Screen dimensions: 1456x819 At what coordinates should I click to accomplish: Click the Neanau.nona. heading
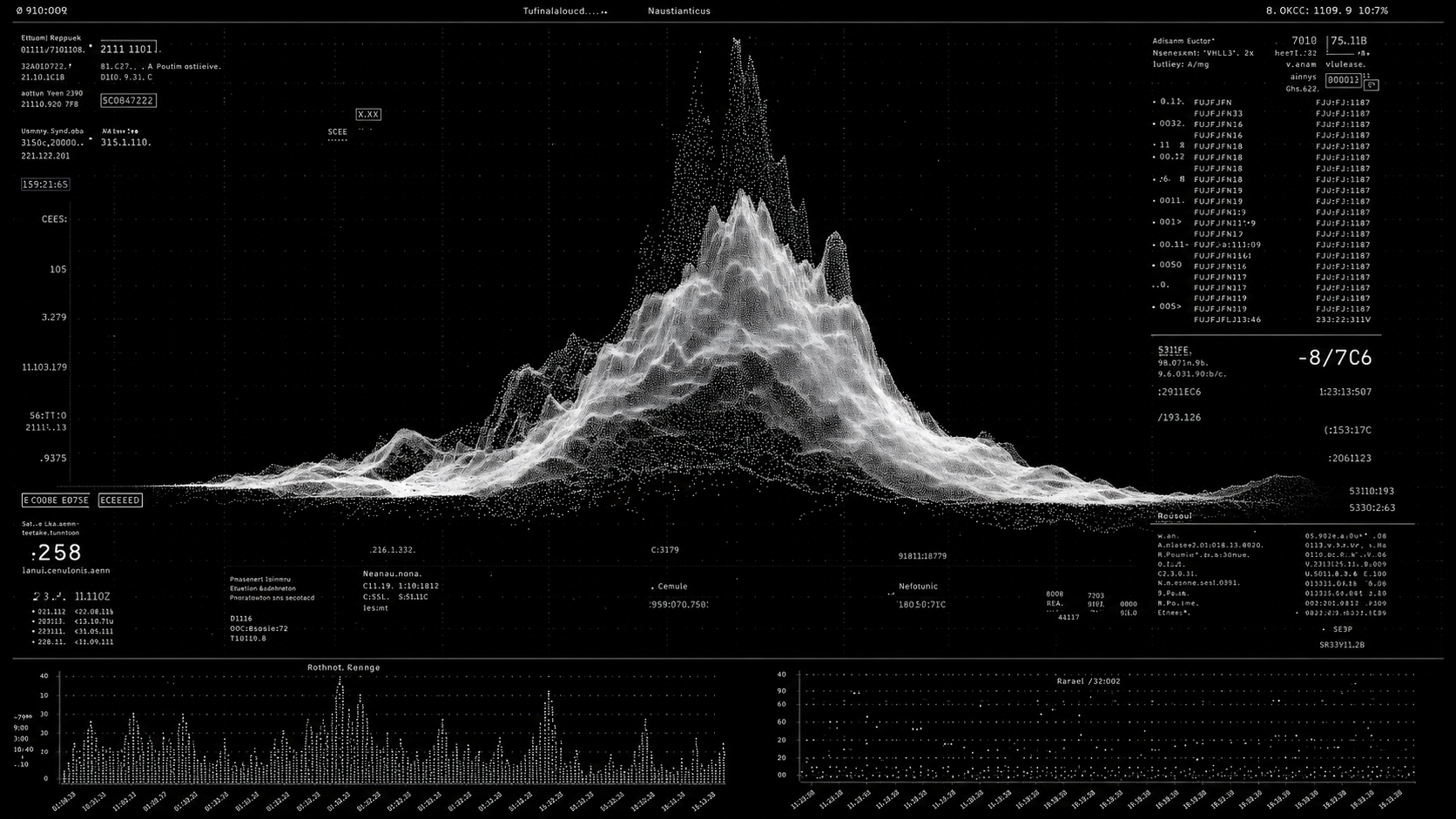point(392,574)
